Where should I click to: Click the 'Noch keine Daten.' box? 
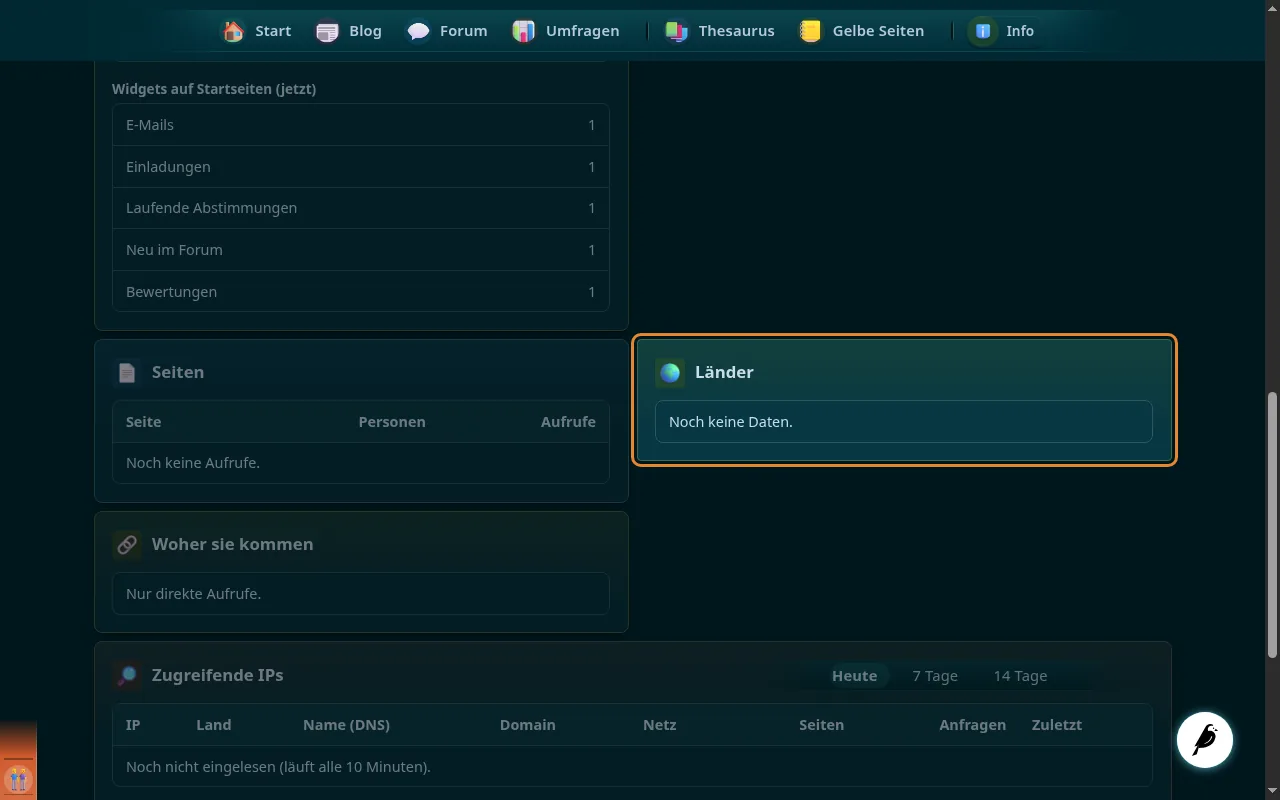coord(904,422)
